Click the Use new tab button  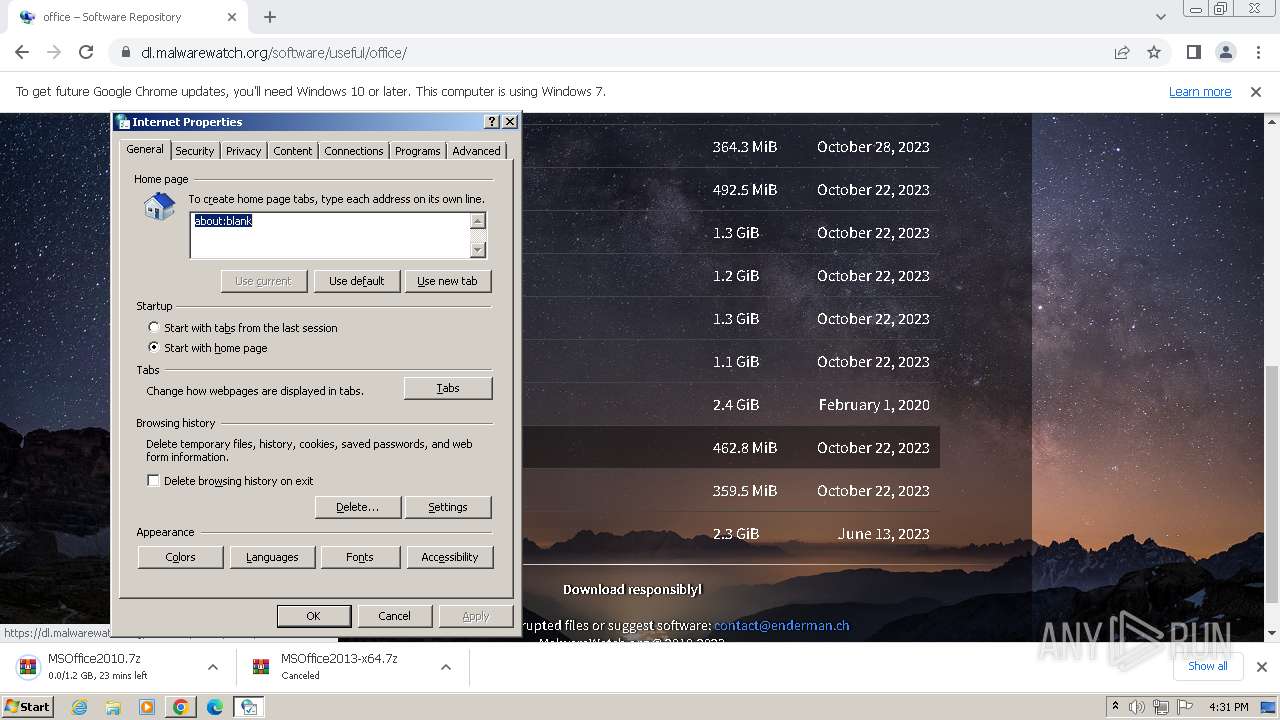tap(448, 281)
